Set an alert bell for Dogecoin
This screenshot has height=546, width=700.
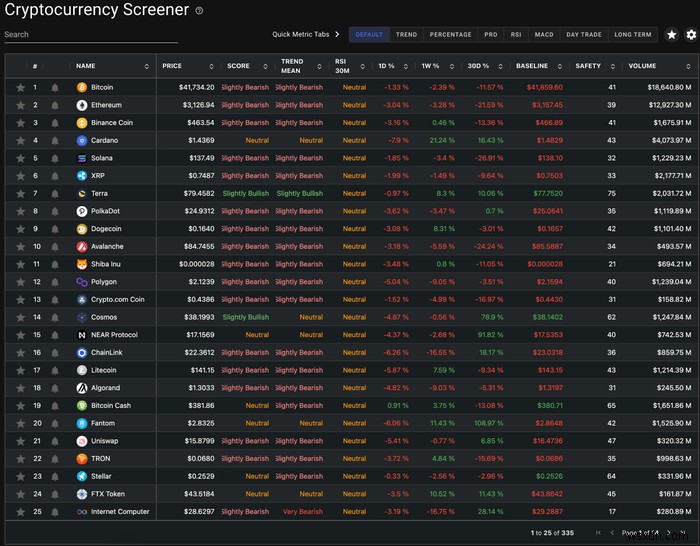click(x=55, y=229)
